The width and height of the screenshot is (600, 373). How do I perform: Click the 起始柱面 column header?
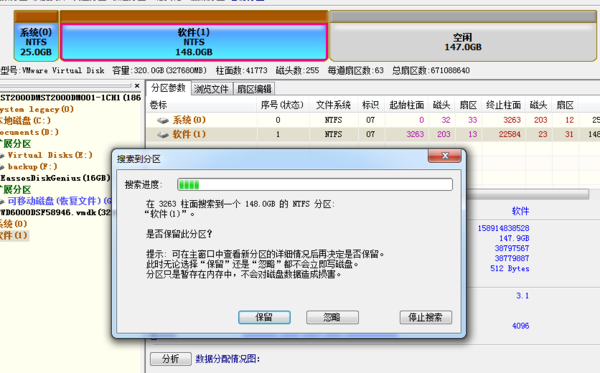point(407,105)
